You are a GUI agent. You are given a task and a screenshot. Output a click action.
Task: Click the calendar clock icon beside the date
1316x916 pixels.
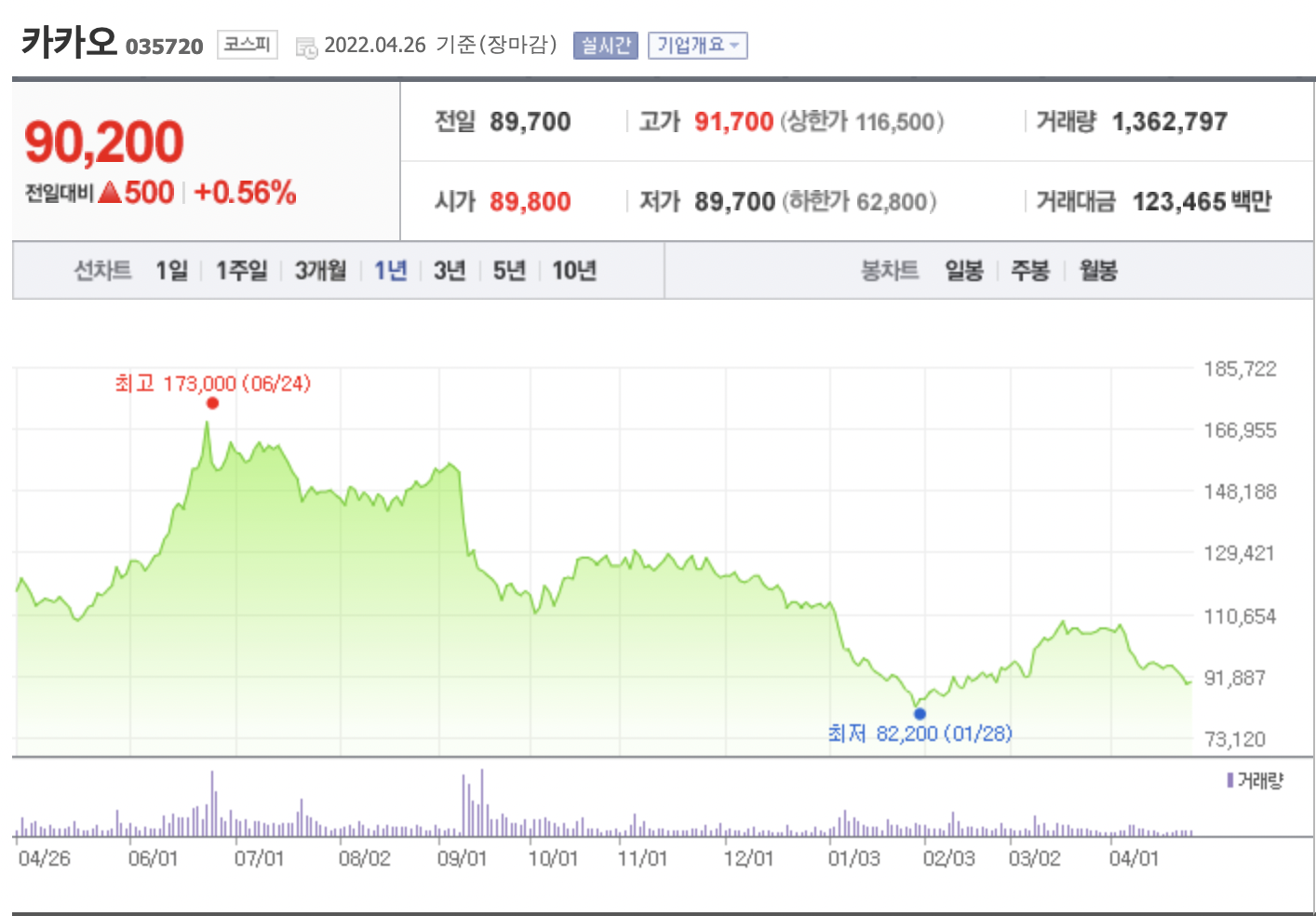[x=306, y=47]
